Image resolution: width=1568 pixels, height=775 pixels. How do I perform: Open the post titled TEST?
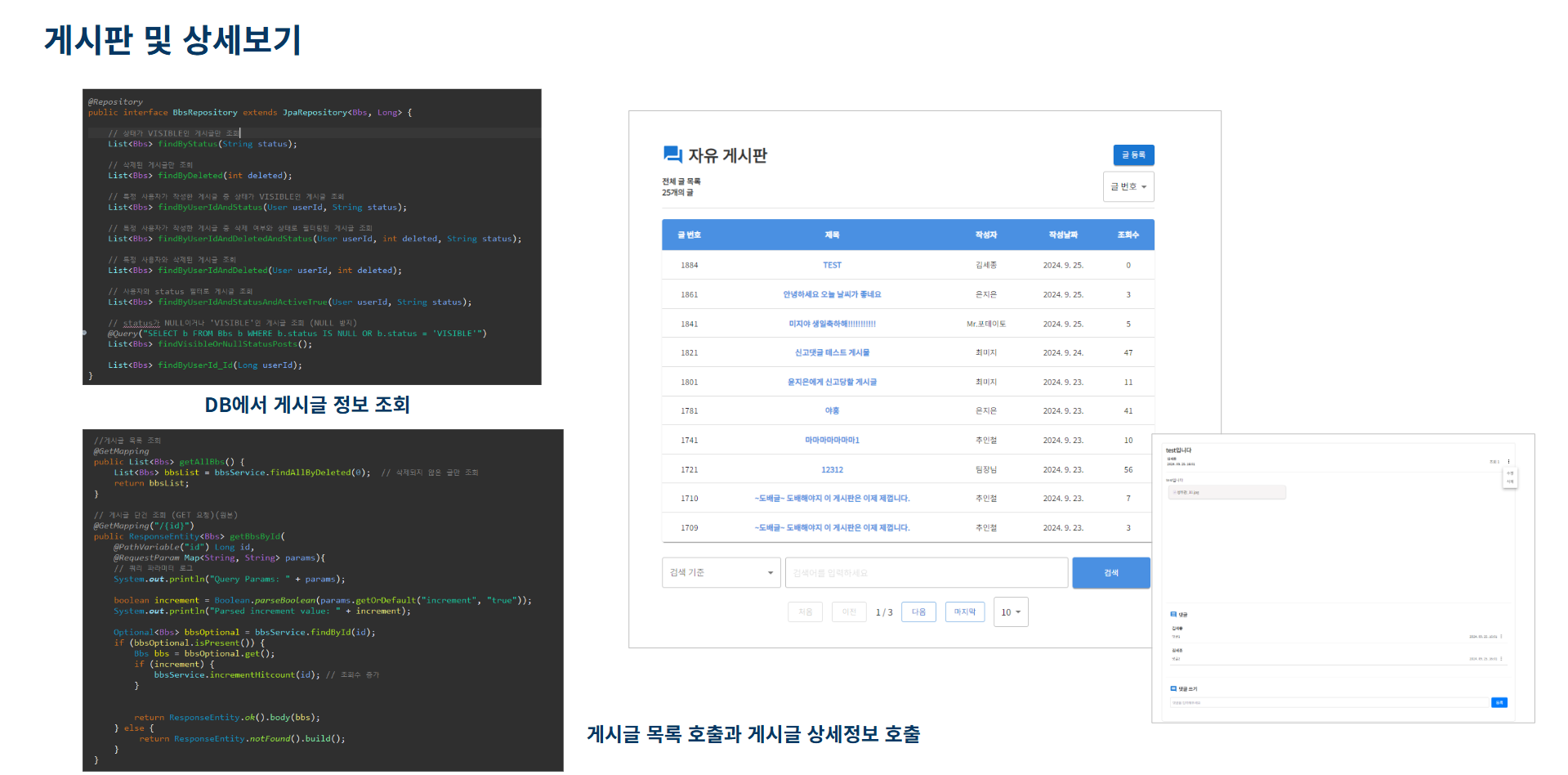click(x=832, y=266)
